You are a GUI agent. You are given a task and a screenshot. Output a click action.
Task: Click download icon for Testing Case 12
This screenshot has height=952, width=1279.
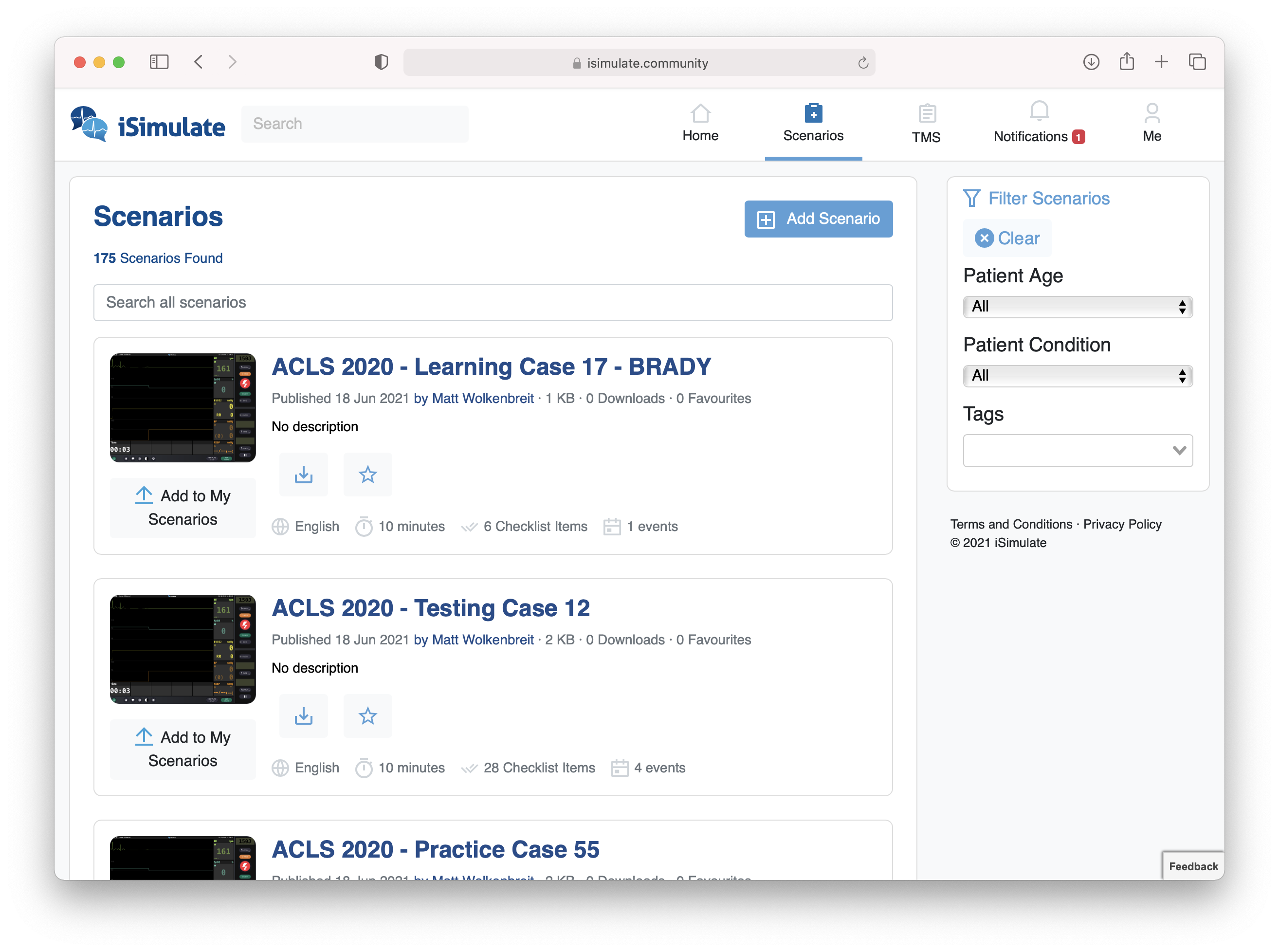click(x=304, y=716)
